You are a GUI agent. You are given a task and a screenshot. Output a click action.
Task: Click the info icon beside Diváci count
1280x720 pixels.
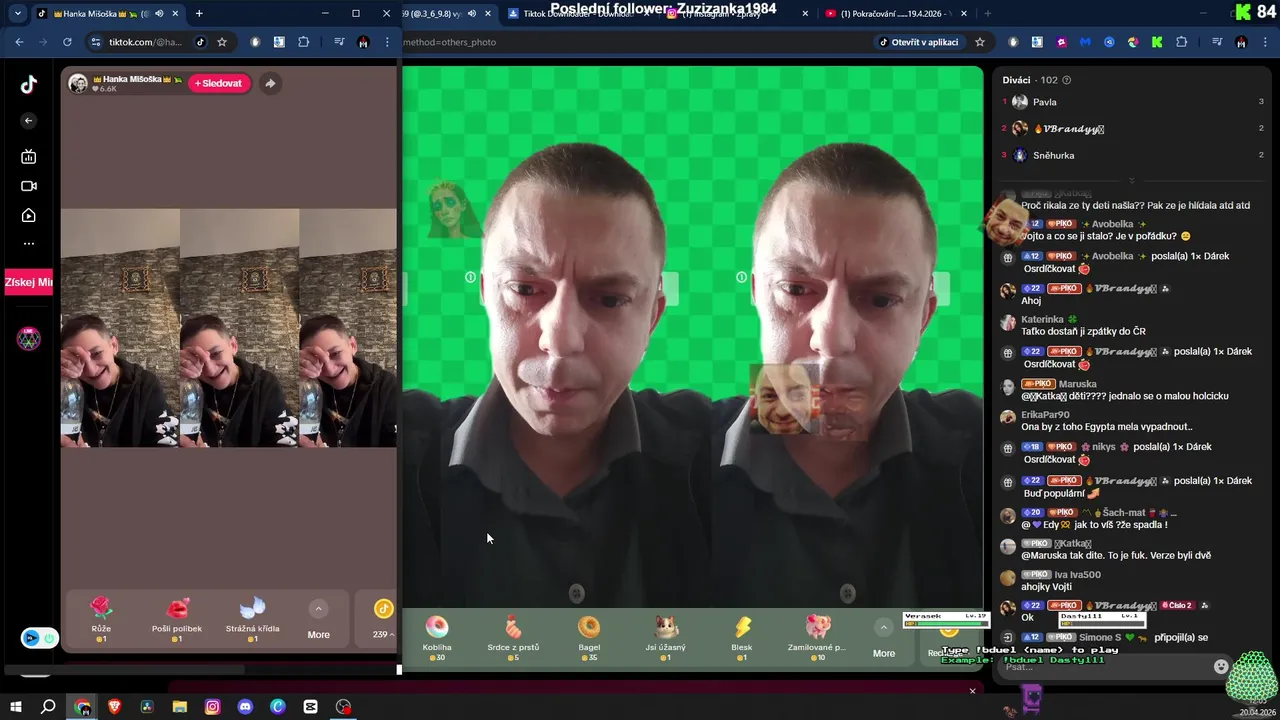[1066, 80]
